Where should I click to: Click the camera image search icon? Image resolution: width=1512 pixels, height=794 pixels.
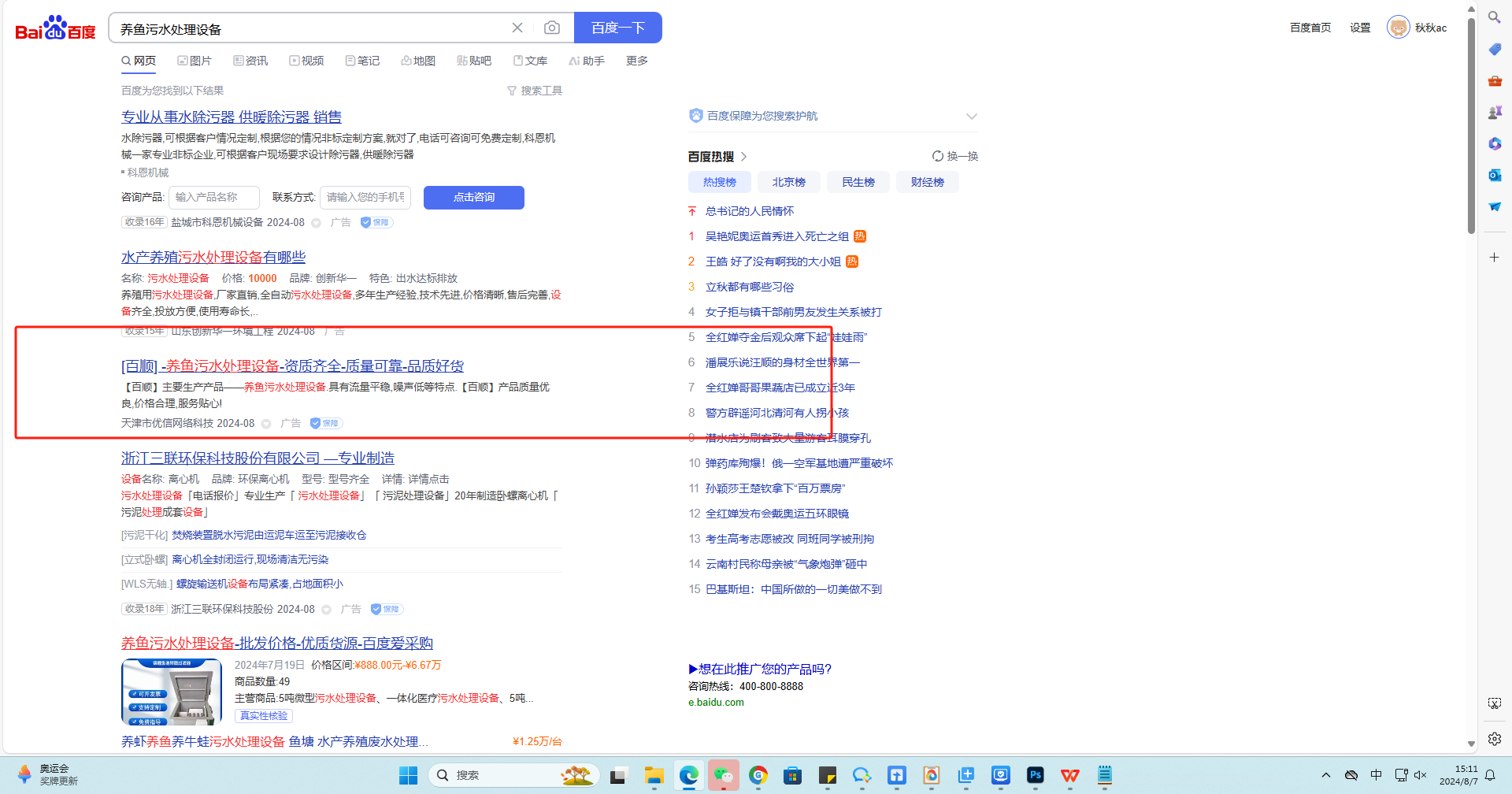tap(552, 28)
